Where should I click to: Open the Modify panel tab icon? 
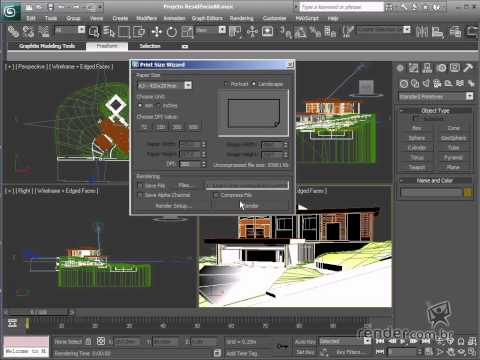tap(414, 68)
